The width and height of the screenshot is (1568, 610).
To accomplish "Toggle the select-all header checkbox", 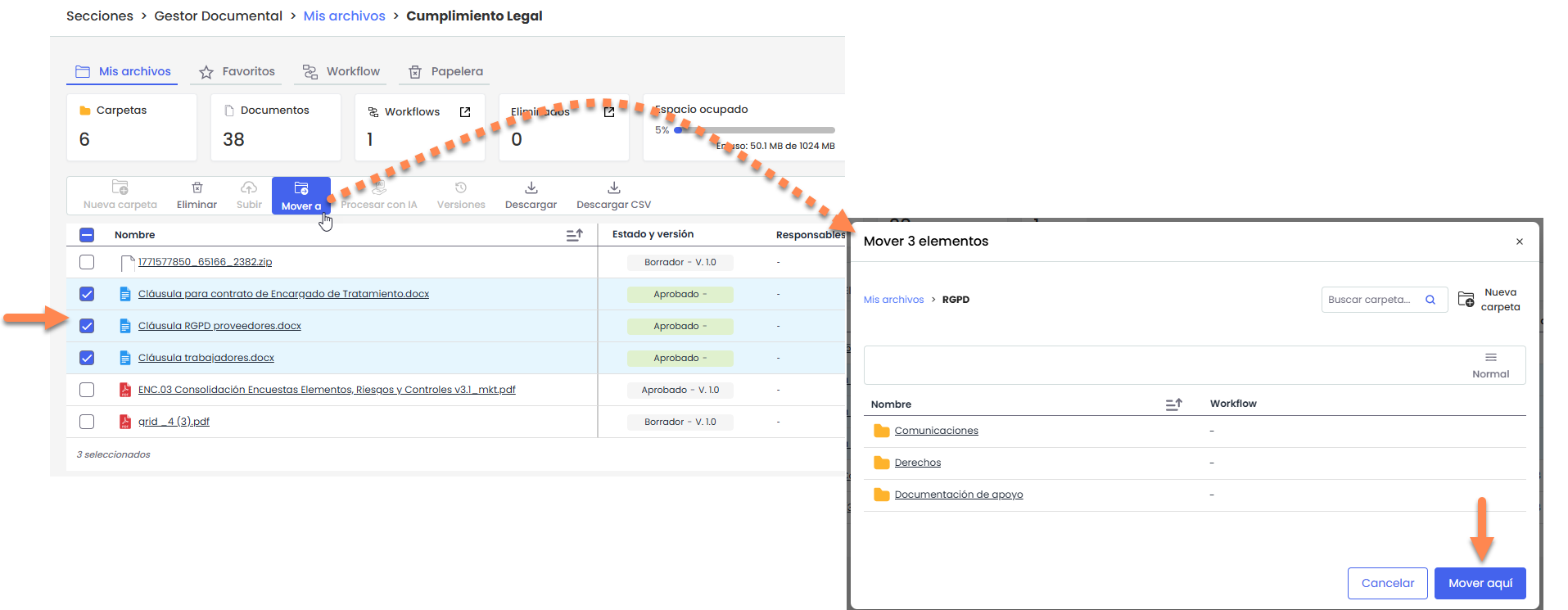I will tap(87, 235).
